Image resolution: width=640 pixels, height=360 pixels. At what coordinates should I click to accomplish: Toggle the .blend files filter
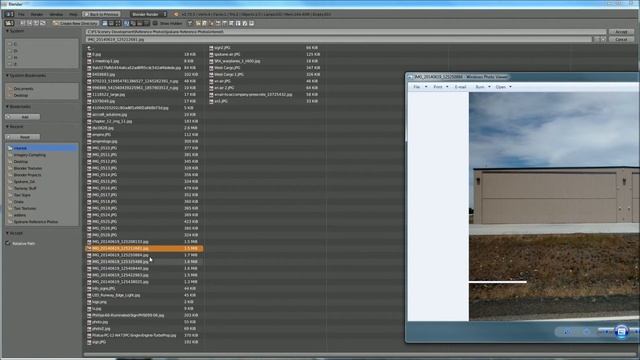(204, 23)
